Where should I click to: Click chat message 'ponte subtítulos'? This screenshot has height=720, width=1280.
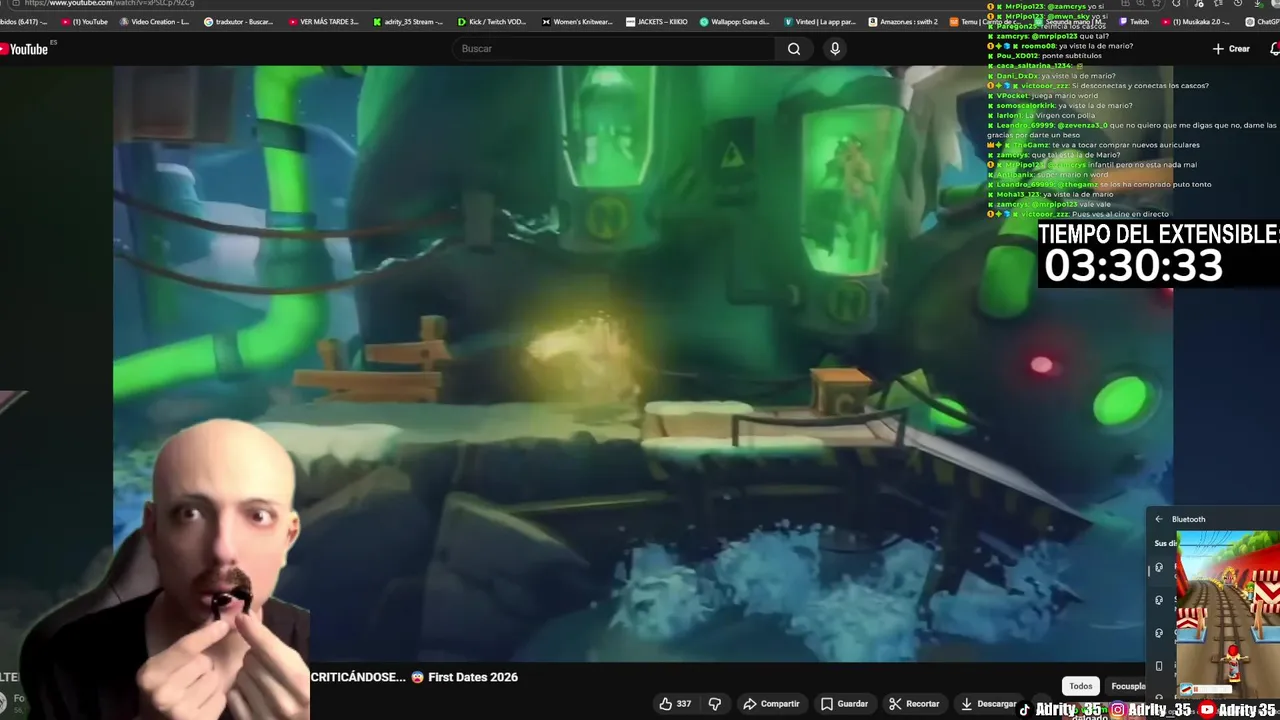[x=1070, y=56]
